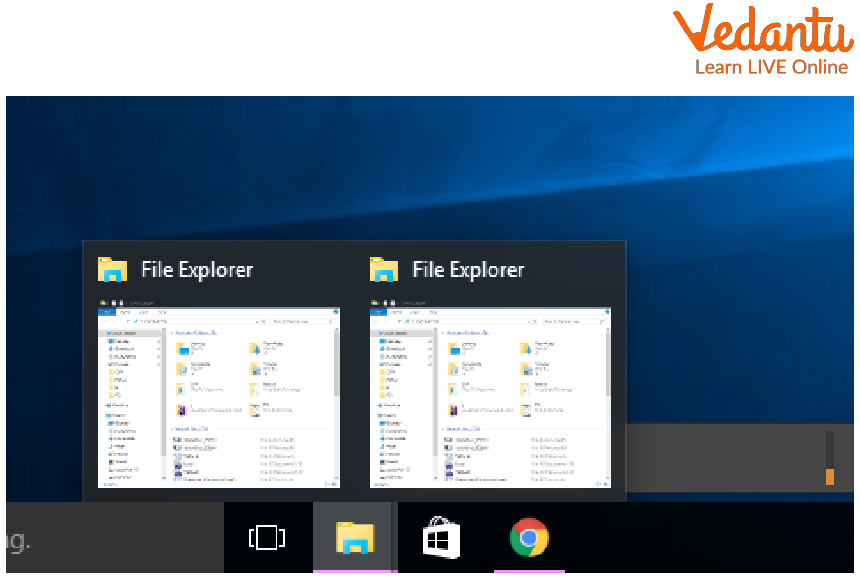The width and height of the screenshot is (860, 581).
Task: Click navigation sidebar in right preview
Action: tap(400, 400)
